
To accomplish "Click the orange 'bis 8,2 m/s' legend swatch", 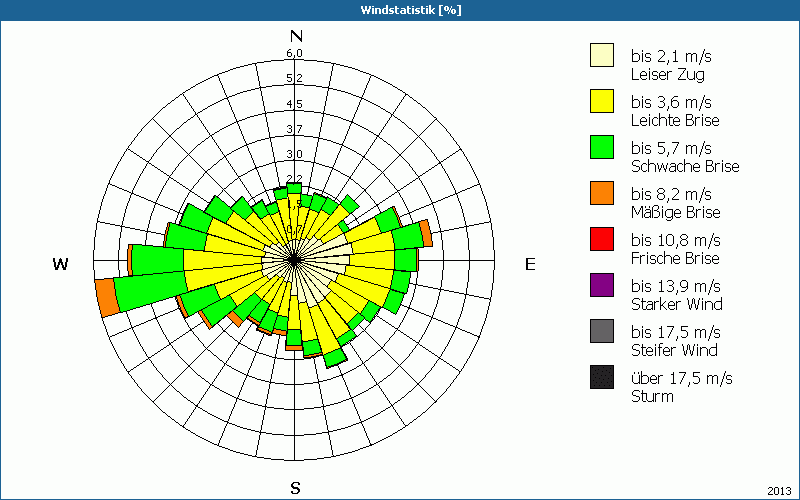I will coord(602,193).
